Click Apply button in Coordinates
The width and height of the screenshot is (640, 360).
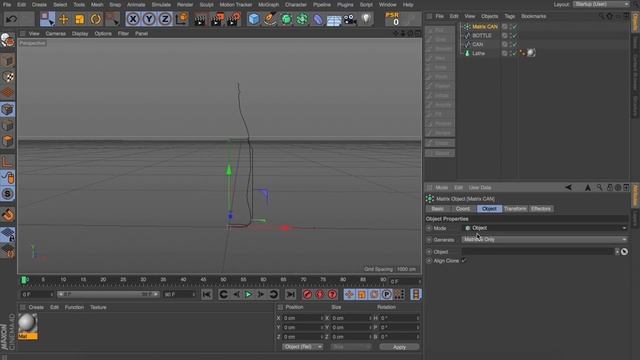(x=399, y=347)
